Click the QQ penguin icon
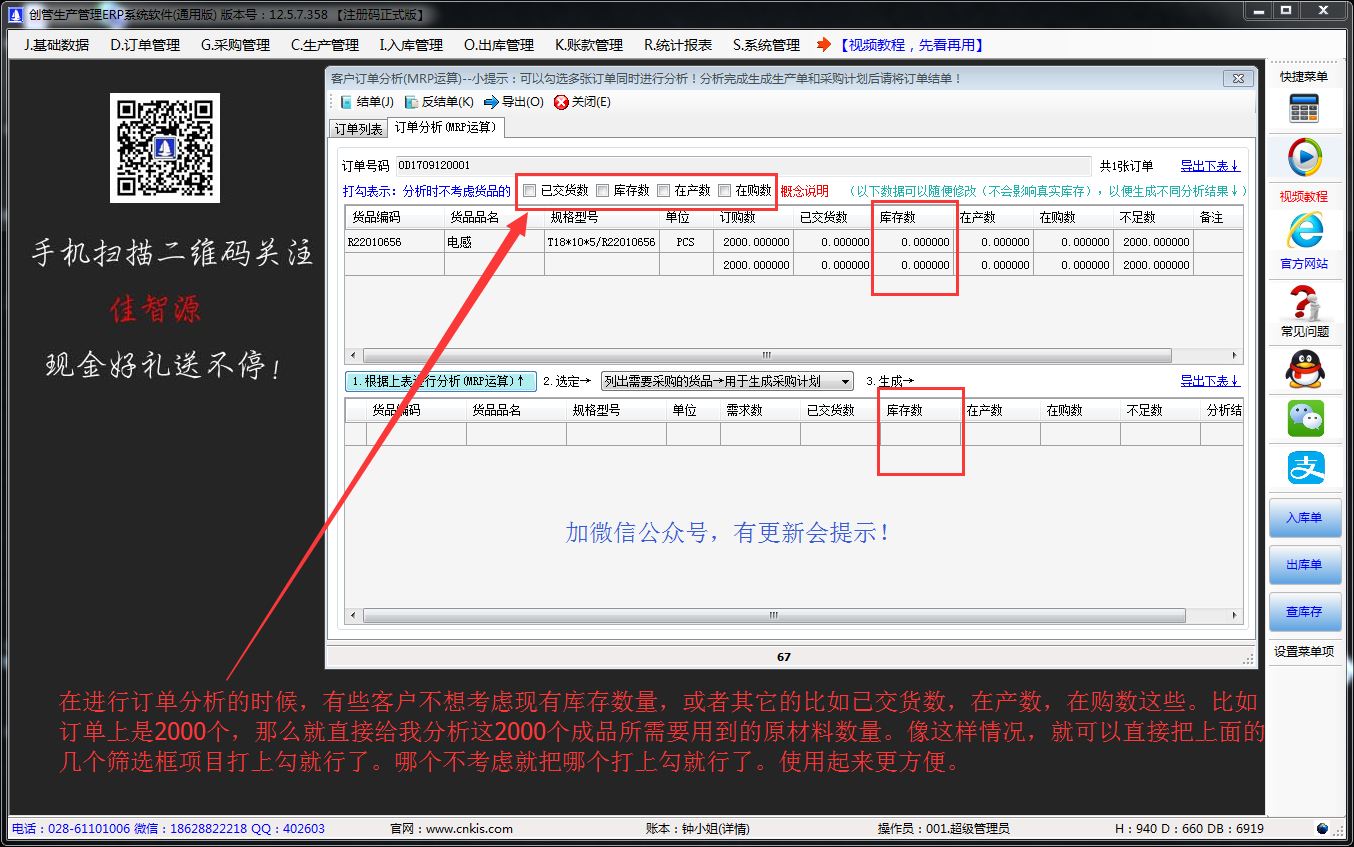Image resolution: width=1354 pixels, height=847 pixels. (1304, 370)
